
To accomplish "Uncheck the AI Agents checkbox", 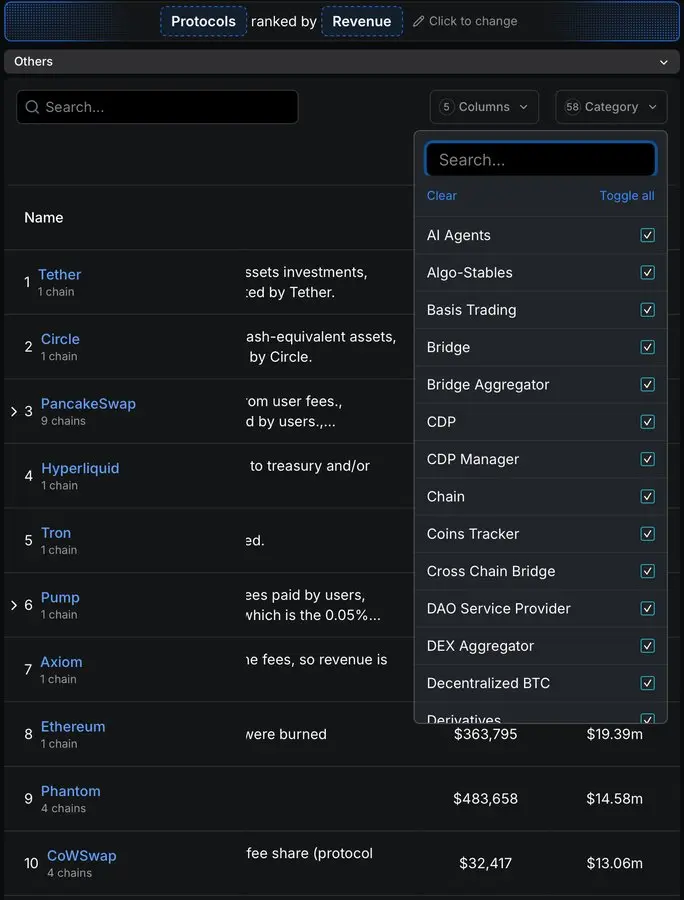I will click(x=647, y=236).
